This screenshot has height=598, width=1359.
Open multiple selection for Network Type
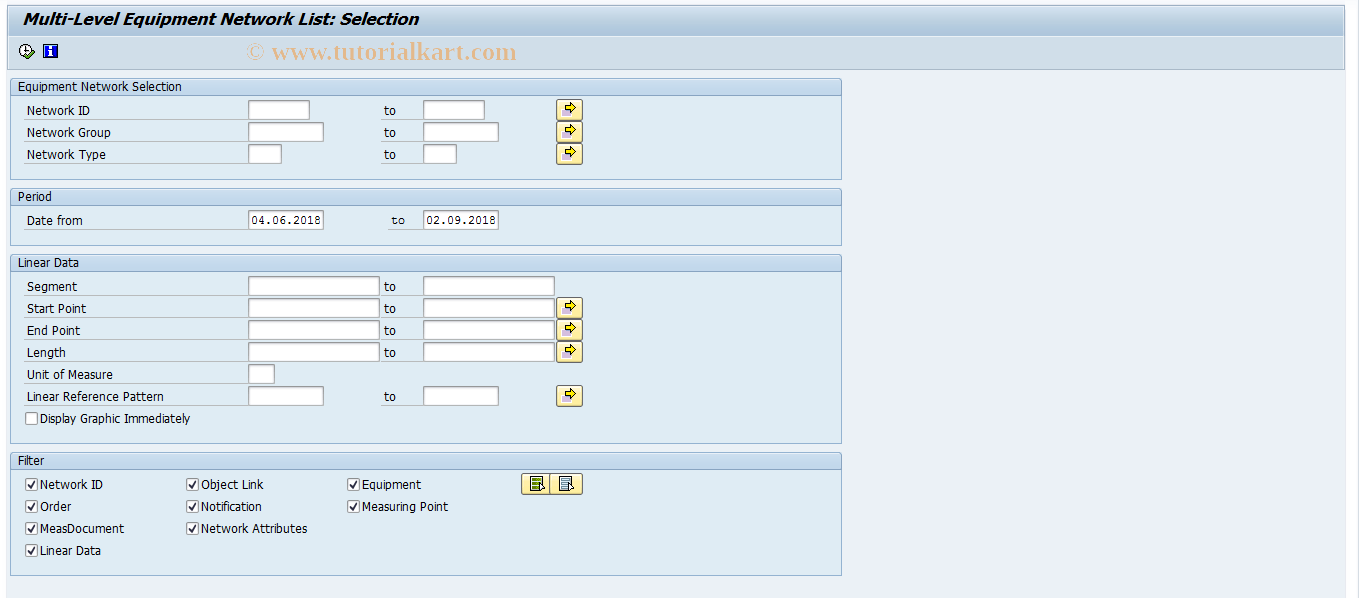click(568, 153)
